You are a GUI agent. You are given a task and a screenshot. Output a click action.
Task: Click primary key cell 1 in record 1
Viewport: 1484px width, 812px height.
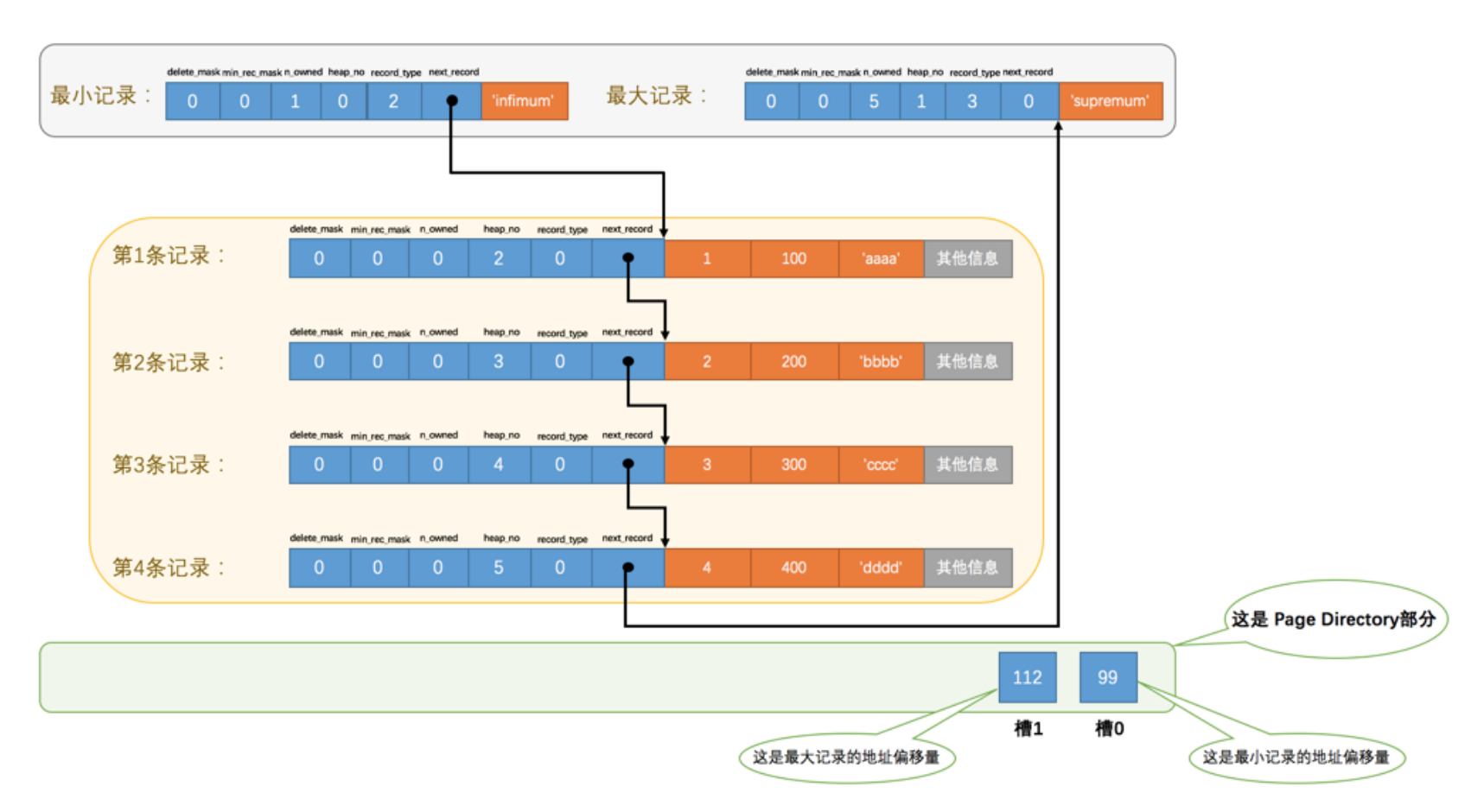coord(707,258)
